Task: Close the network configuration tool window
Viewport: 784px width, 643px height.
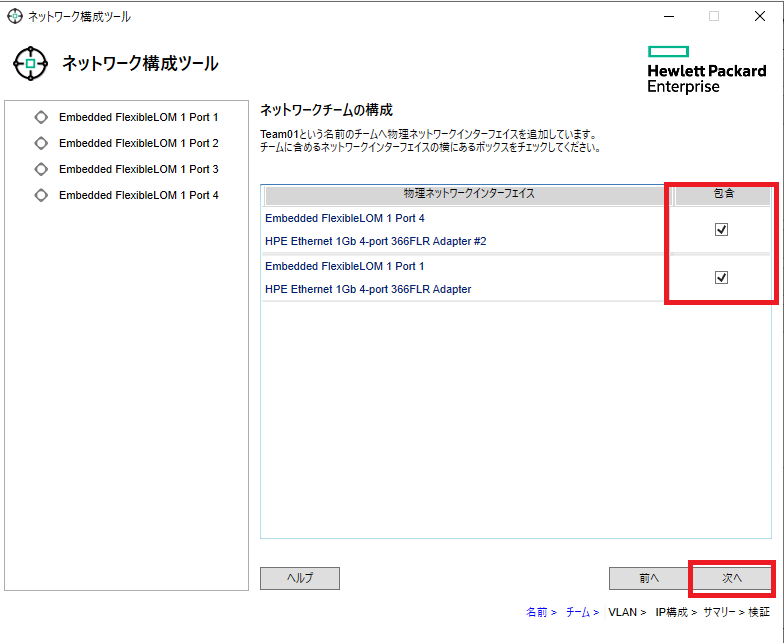Action: 759,17
